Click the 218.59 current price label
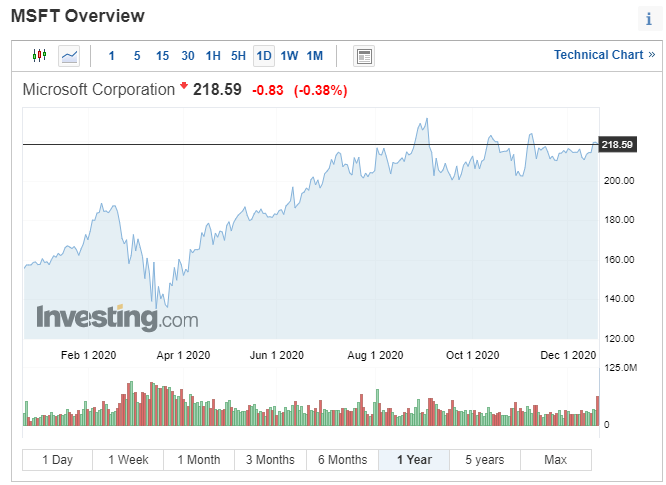 pyautogui.click(x=616, y=145)
